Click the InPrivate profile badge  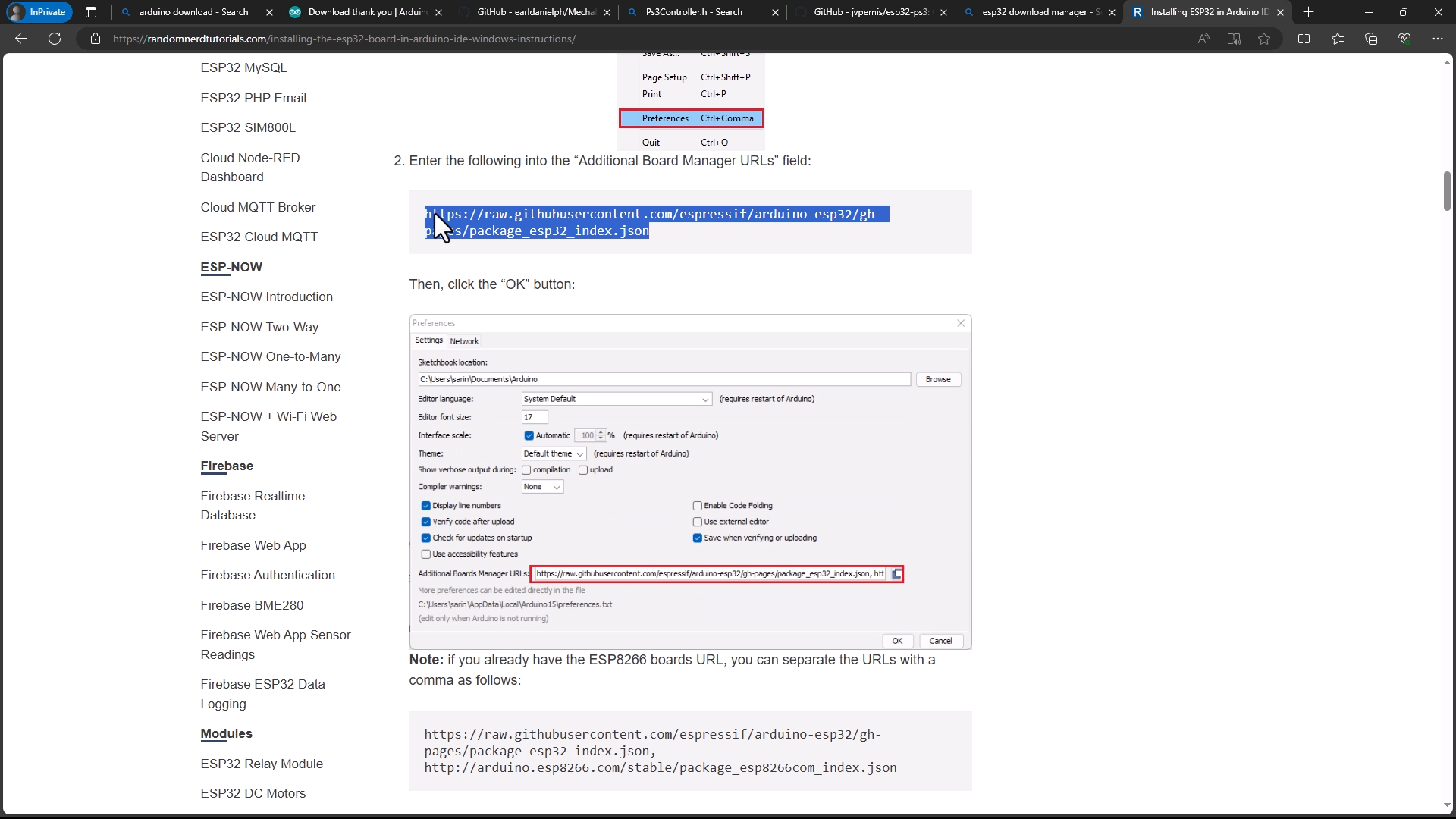click(x=39, y=12)
